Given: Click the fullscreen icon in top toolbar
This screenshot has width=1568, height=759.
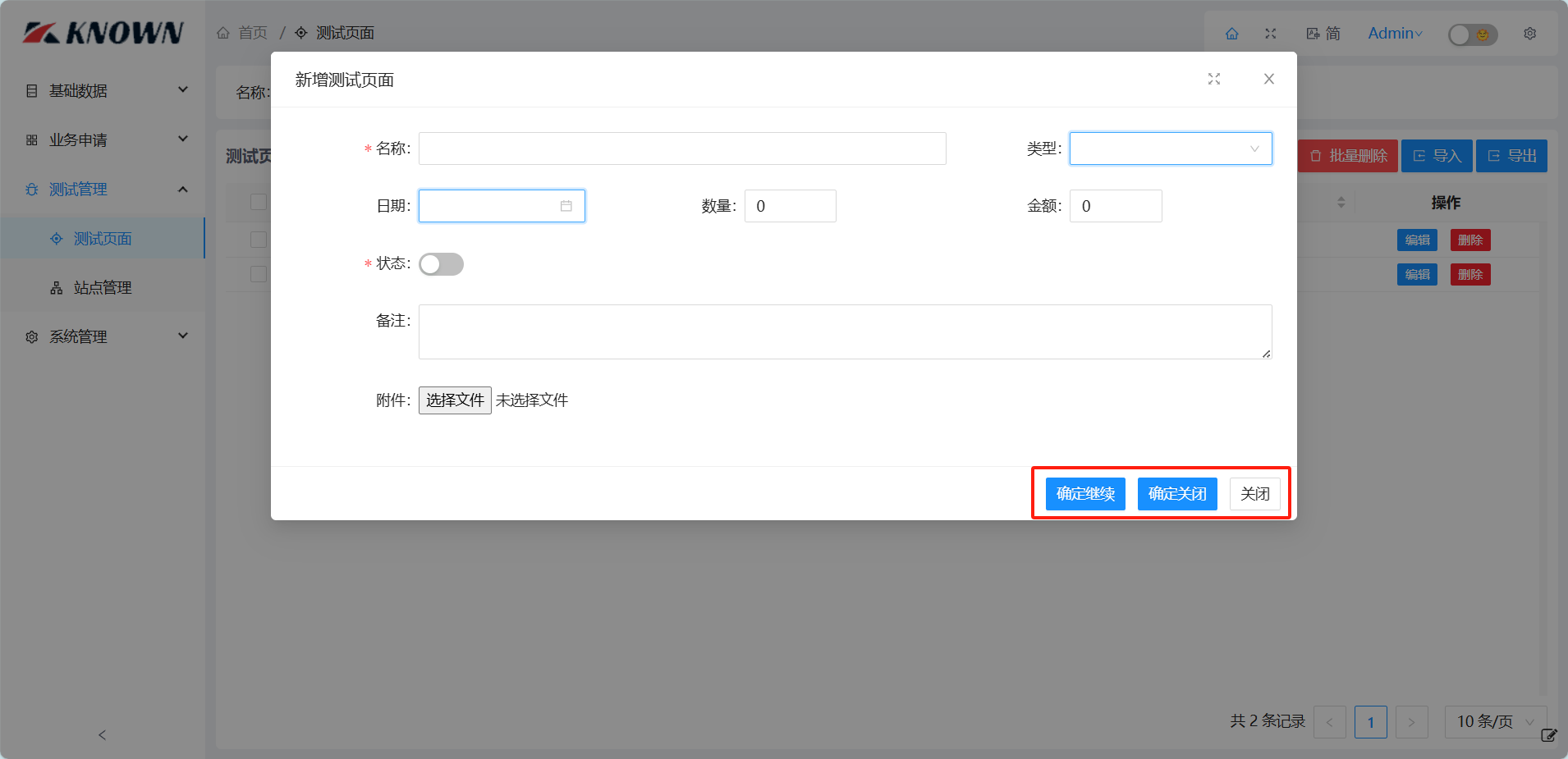Looking at the screenshot, I should click(1271, 34).
